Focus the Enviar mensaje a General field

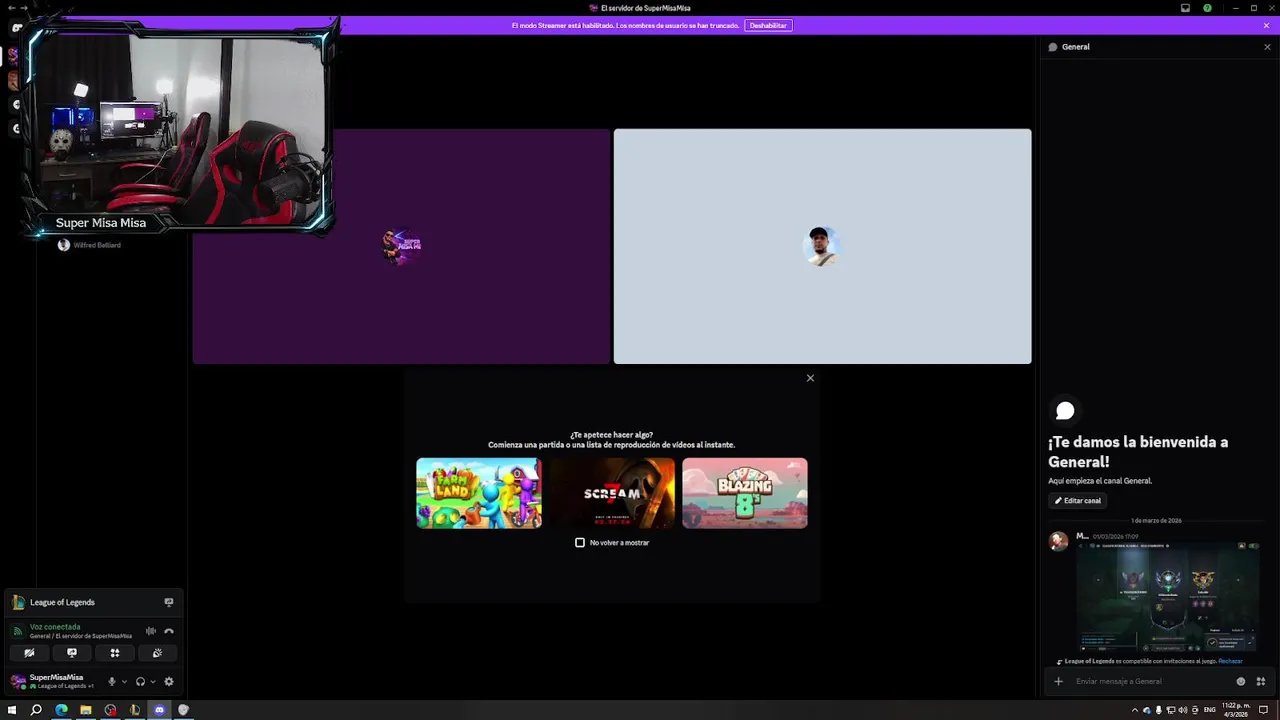(x=1150, y=681)
